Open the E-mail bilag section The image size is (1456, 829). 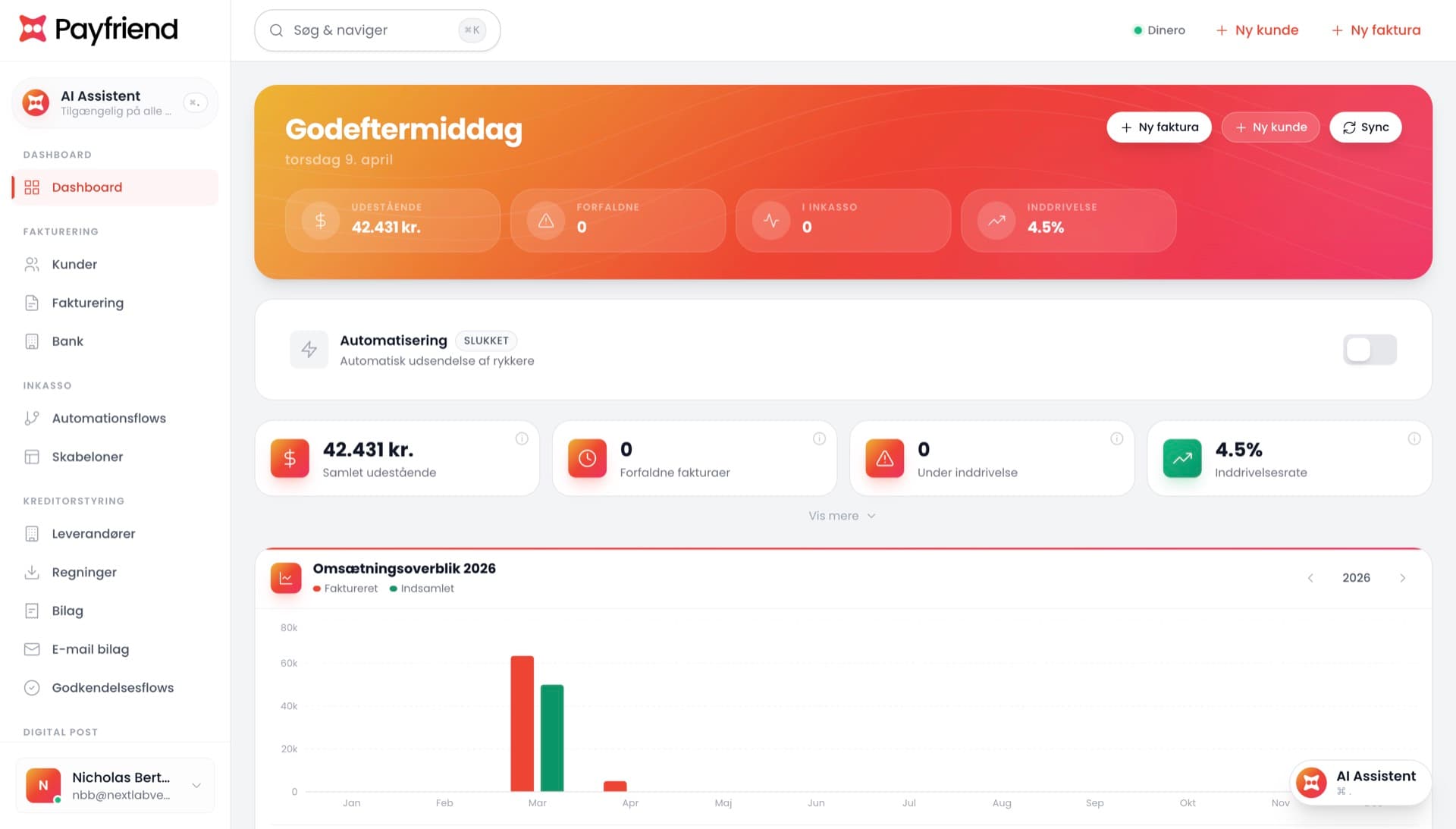[x=90, y=648]
